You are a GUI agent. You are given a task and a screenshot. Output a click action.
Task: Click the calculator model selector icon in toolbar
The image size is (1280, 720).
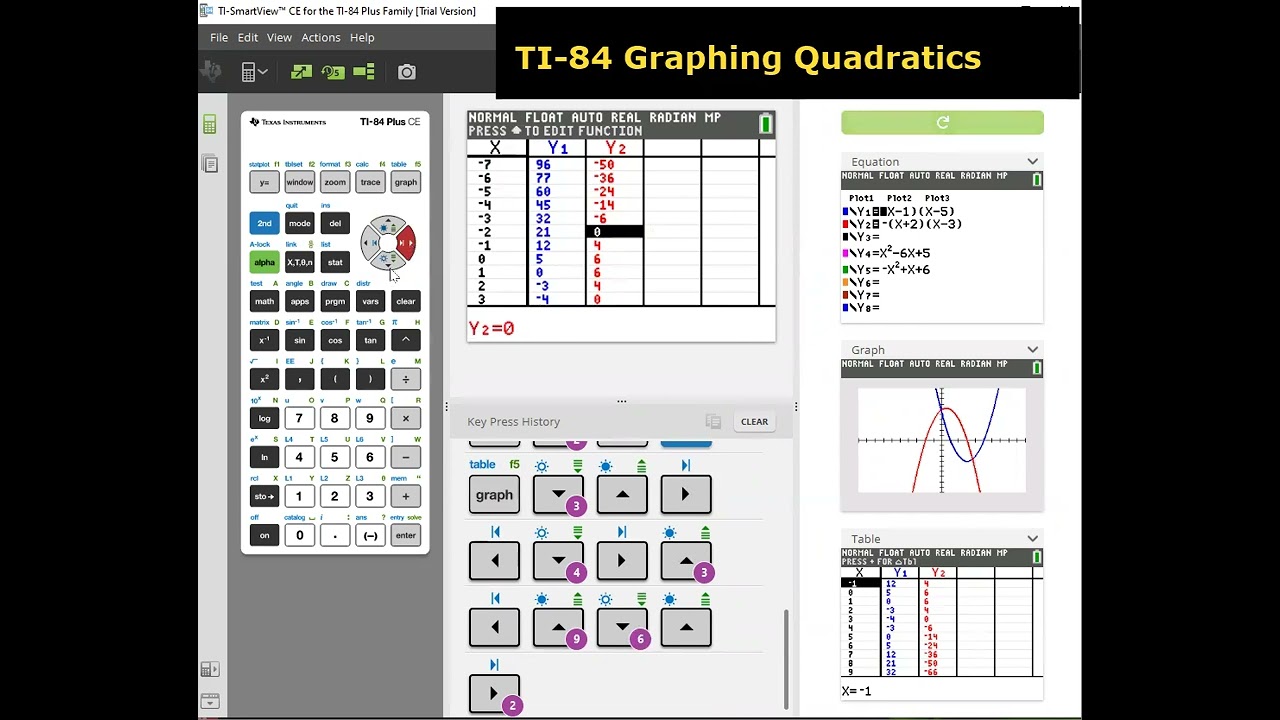point(254,72)
